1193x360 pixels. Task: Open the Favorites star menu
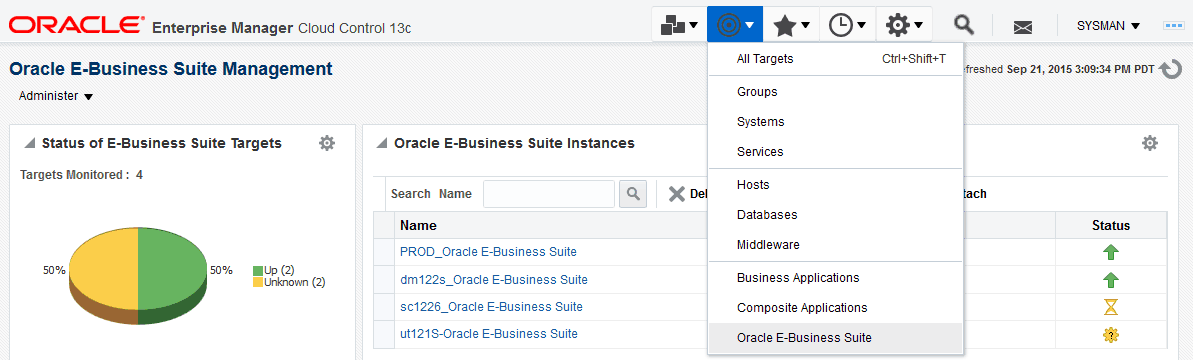pos(791,25)
